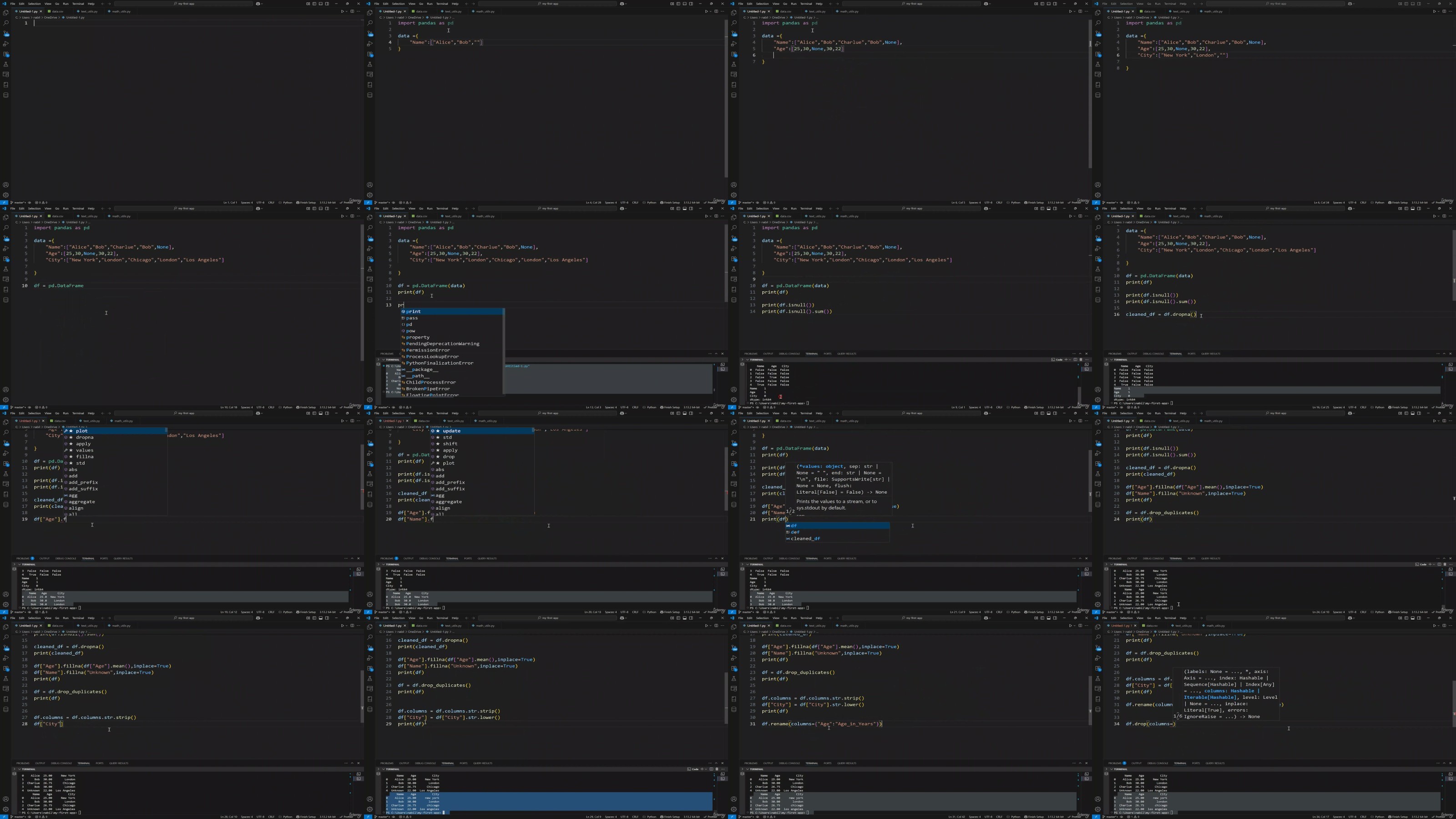Click the Copilot icon beside the search bar
Image resolution: width=1456 pixels, height=819 pixels.
(258, 3)
